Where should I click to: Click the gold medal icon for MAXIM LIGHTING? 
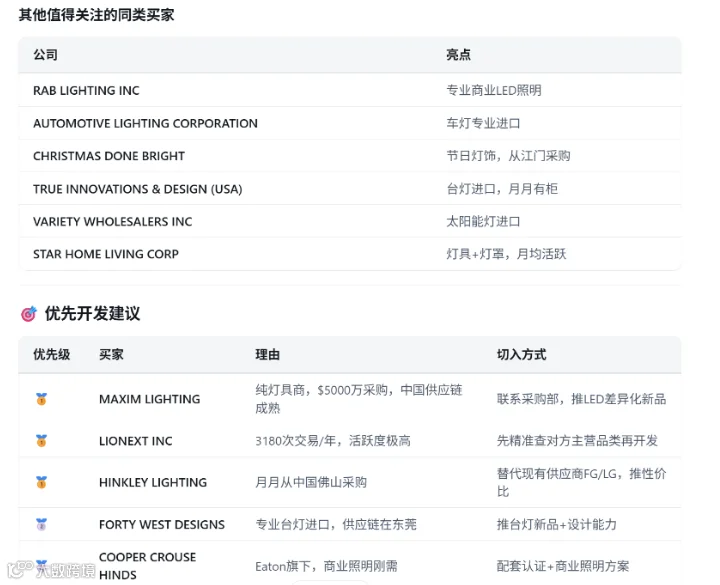41,399
